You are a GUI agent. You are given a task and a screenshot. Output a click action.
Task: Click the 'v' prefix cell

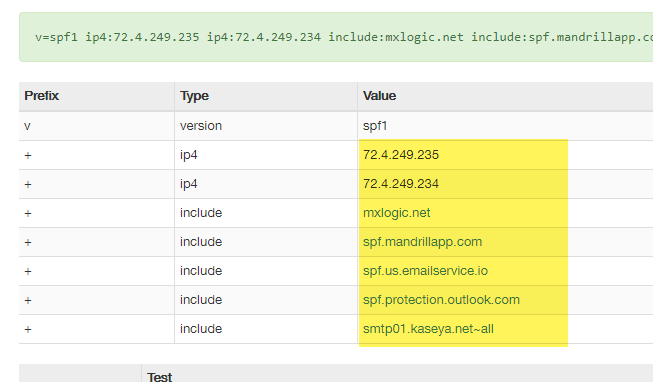coord(27,126)
